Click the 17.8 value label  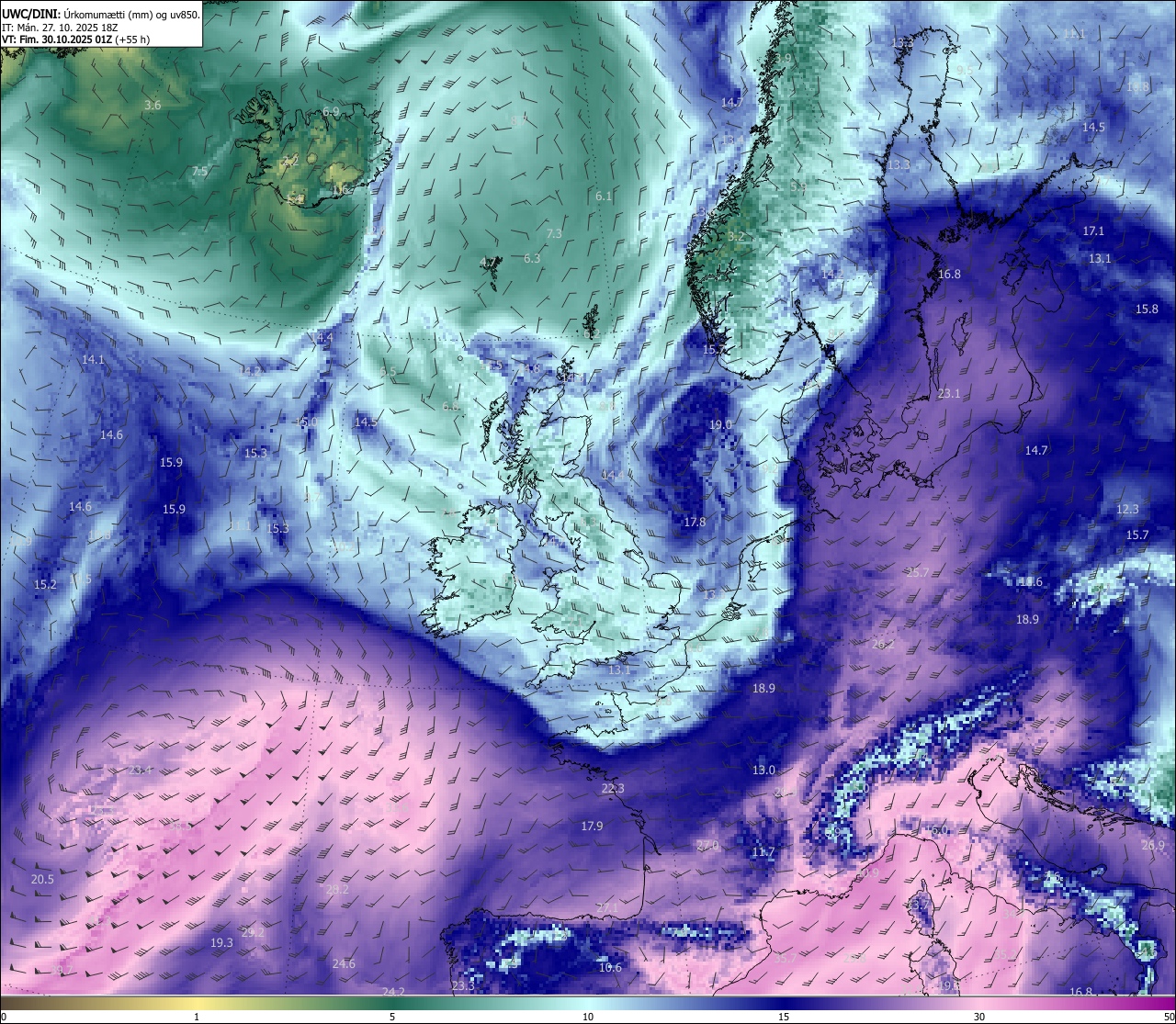point(695,523)
